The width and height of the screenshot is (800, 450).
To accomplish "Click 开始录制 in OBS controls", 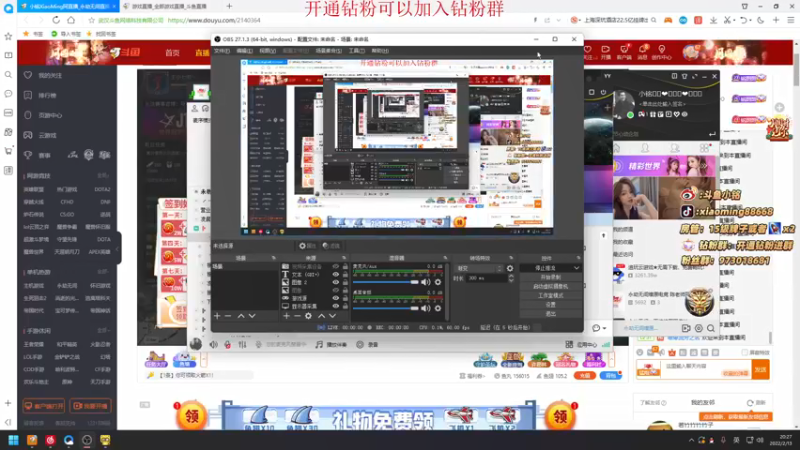I will coord(551,277).
